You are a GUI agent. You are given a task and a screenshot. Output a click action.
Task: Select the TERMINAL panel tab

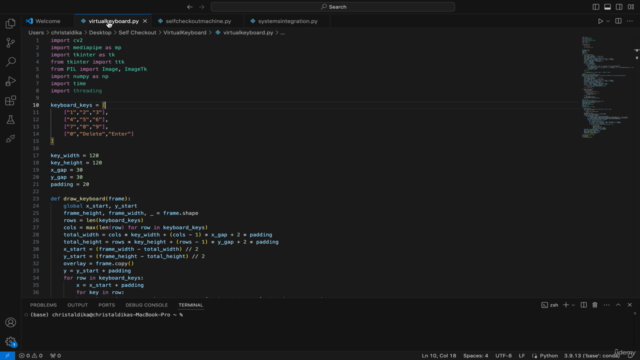coord(191,305)
